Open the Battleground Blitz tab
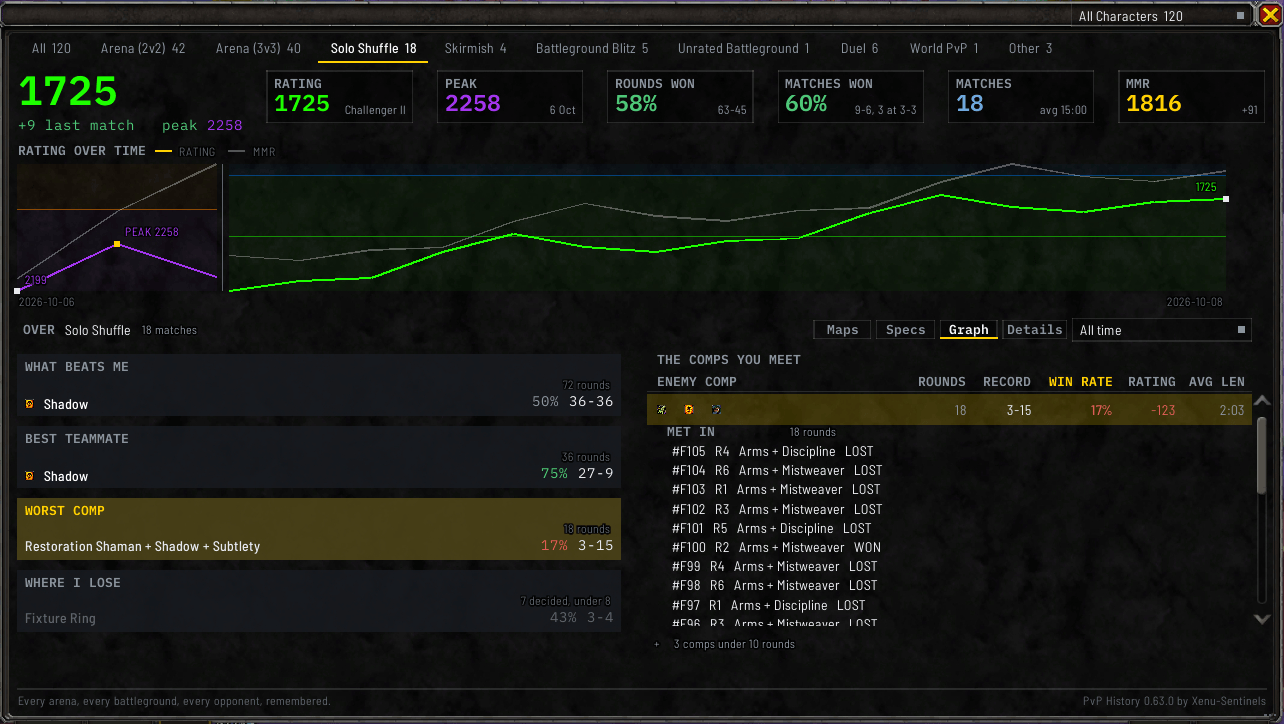This screenshot has height=724, width=1284. [592, 48]
